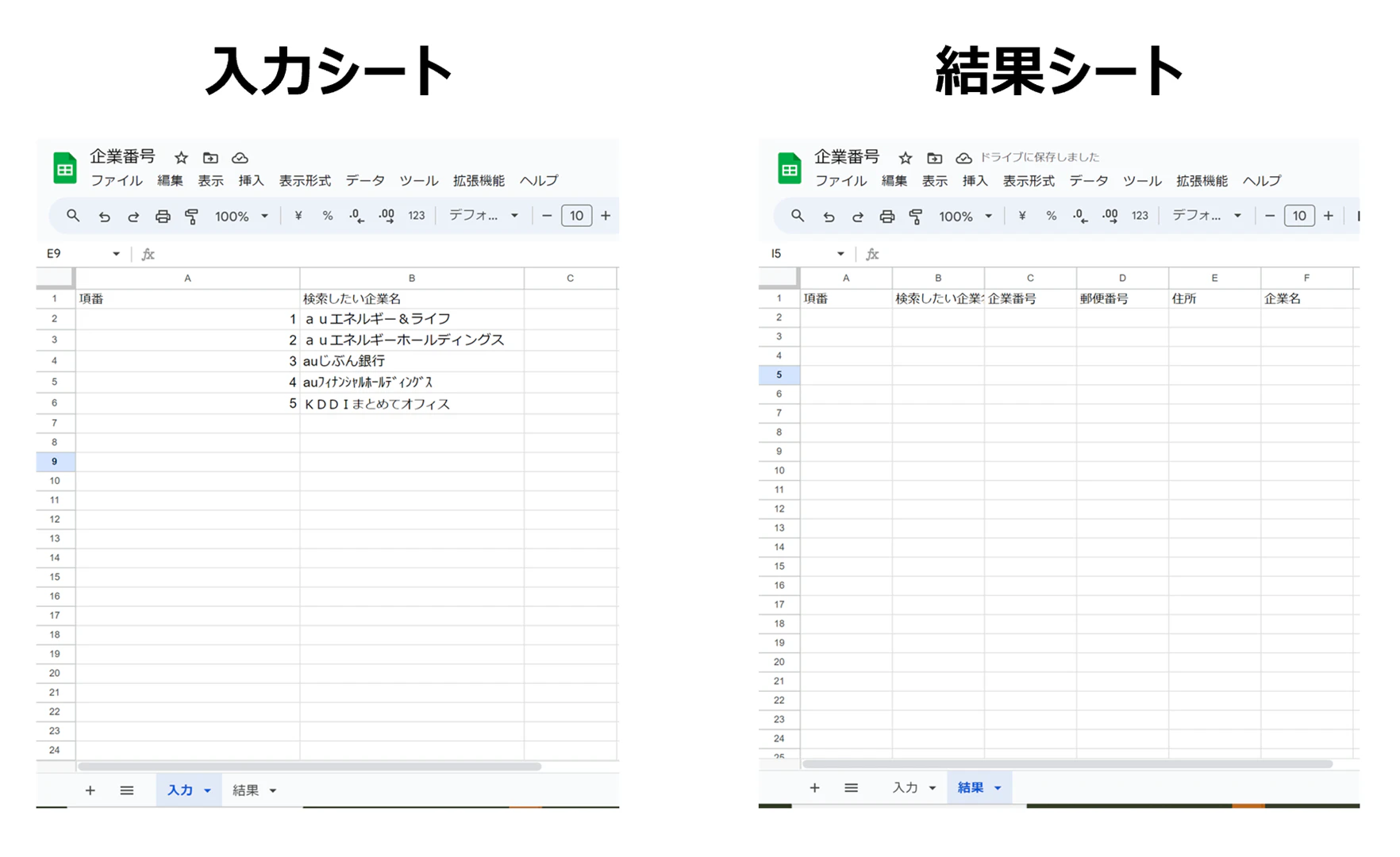Open the データ menu in left spreadsheet
The width and height of the screenshot is (1400, 857).
tap(365, 181)
